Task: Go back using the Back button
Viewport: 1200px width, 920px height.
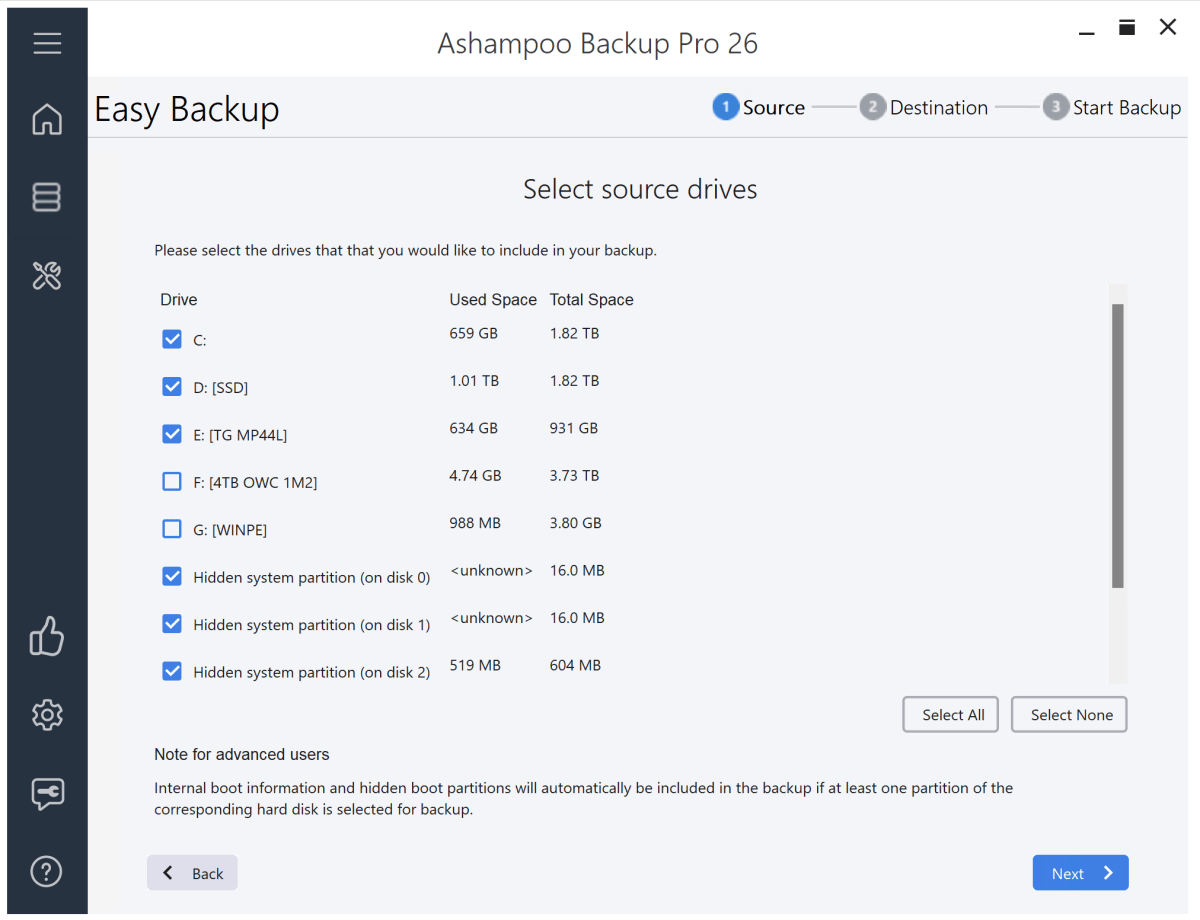Action: click(x=192, y=872)
